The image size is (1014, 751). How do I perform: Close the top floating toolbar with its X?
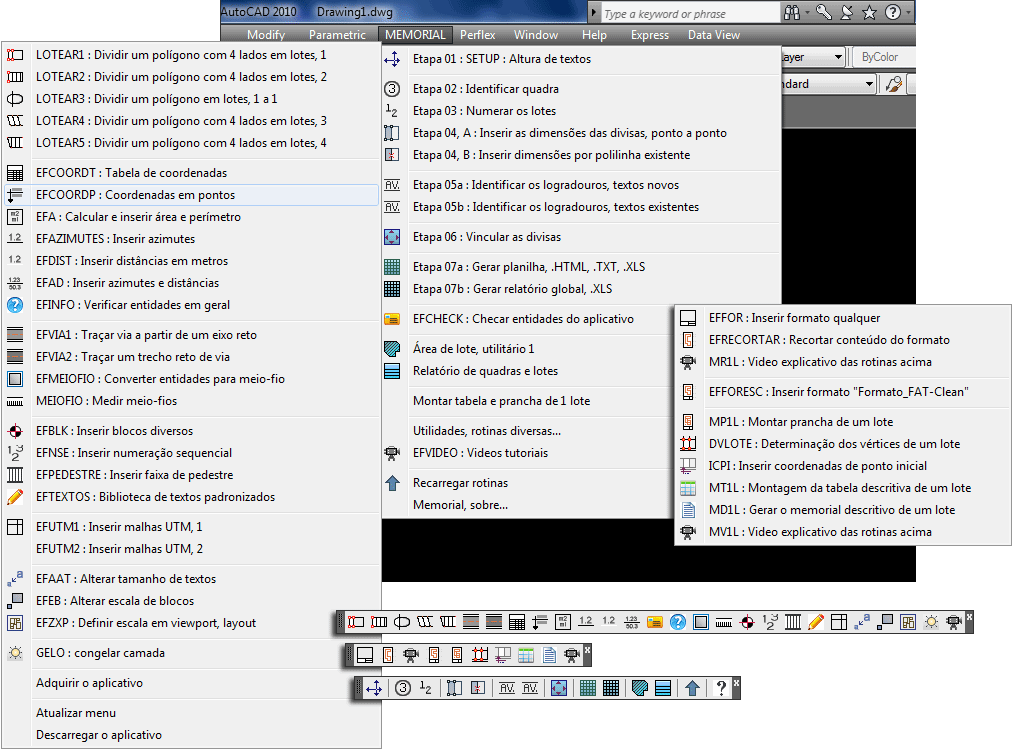tap(969, 617)
